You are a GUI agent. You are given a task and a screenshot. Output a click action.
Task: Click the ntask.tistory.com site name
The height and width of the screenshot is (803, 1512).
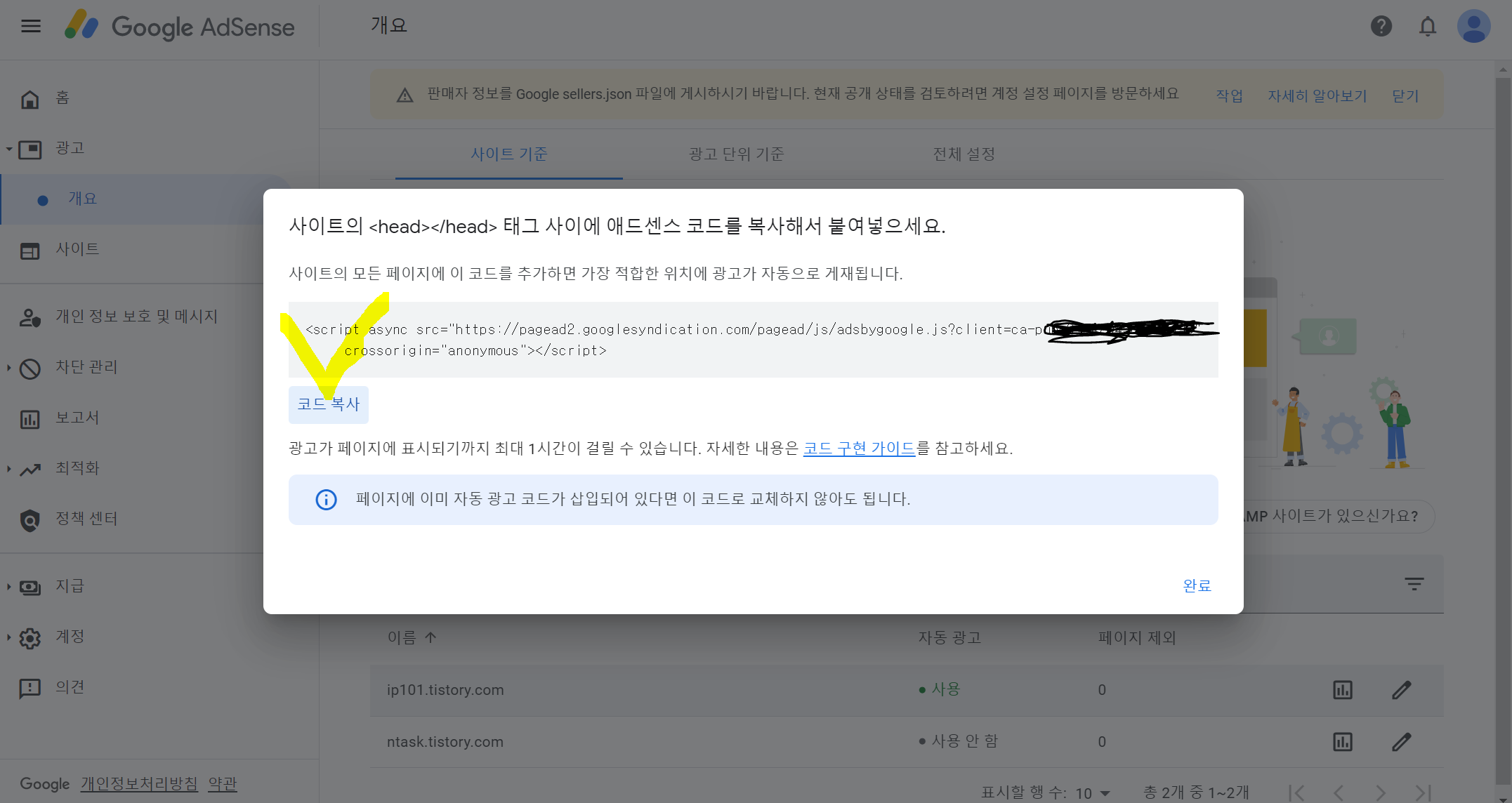[x=445, y=742]
